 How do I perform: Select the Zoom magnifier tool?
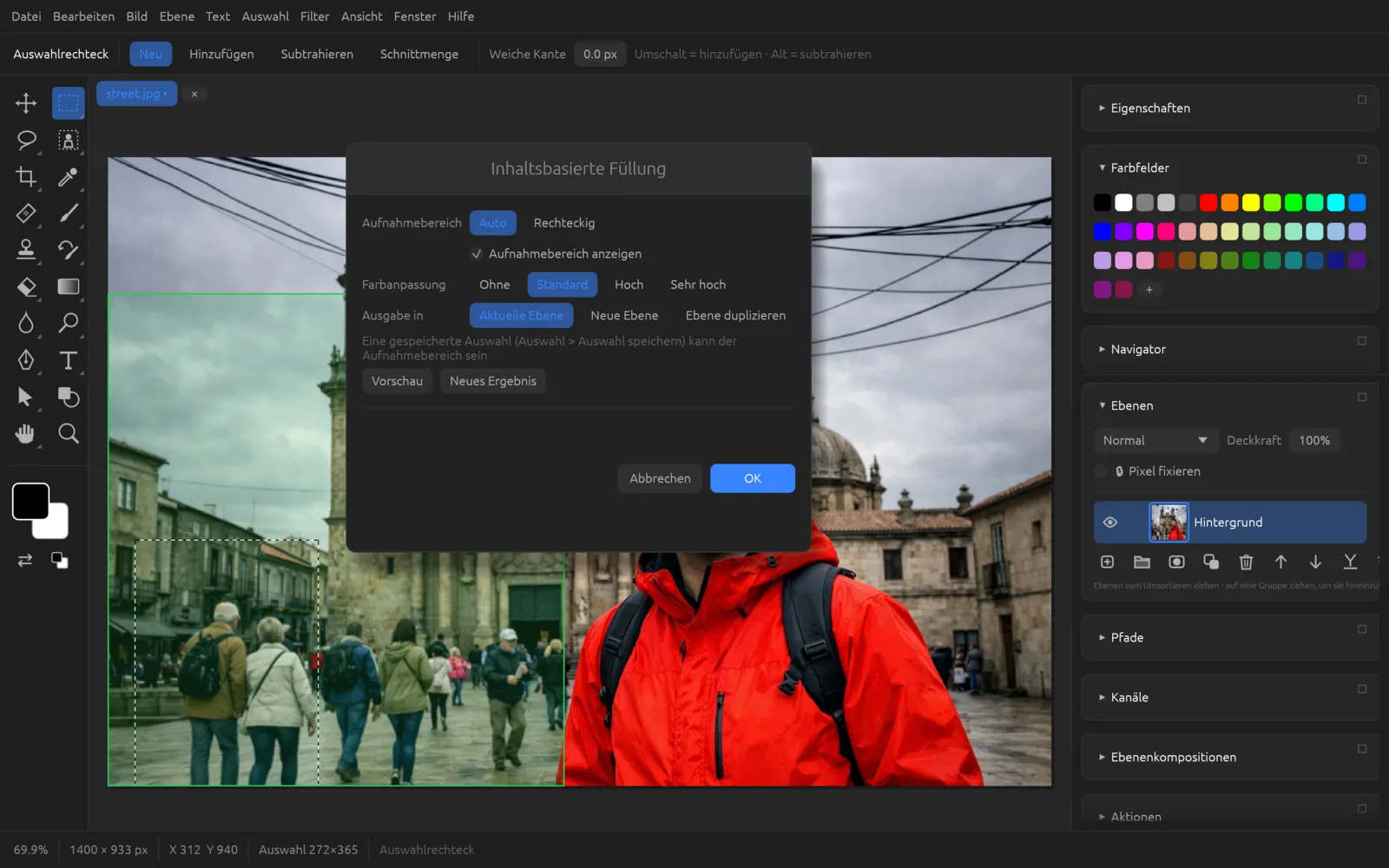click(x=68, y=433)
